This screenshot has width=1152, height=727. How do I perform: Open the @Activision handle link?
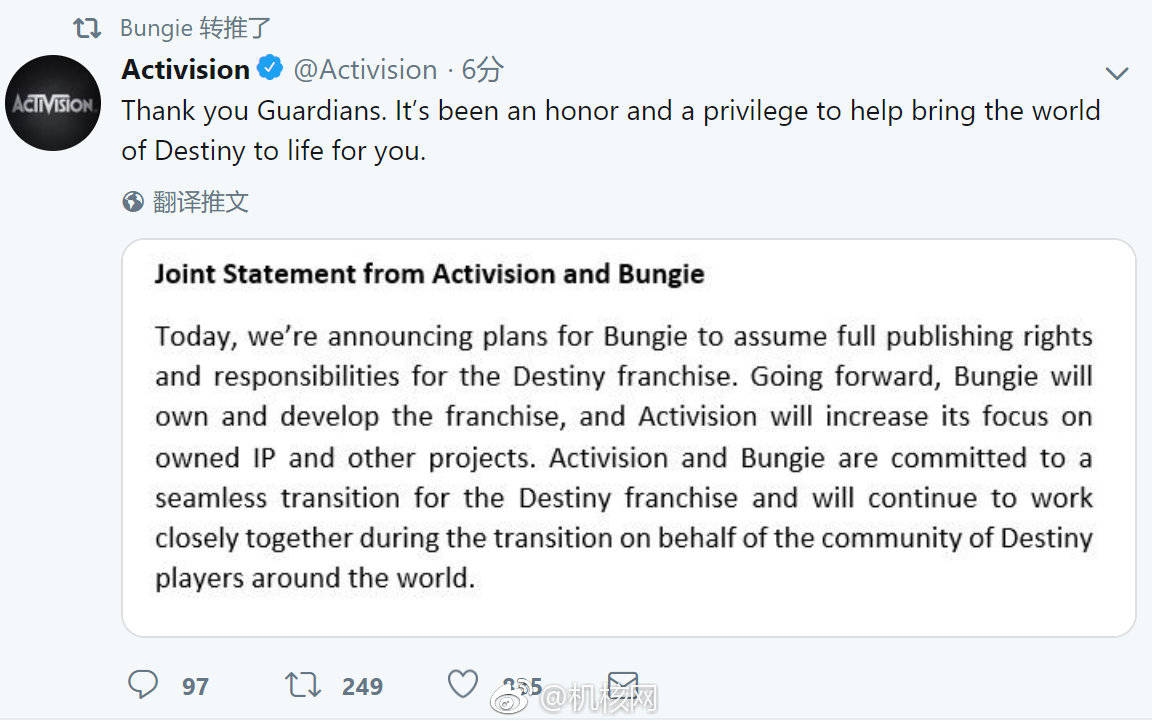coord(365,70)
